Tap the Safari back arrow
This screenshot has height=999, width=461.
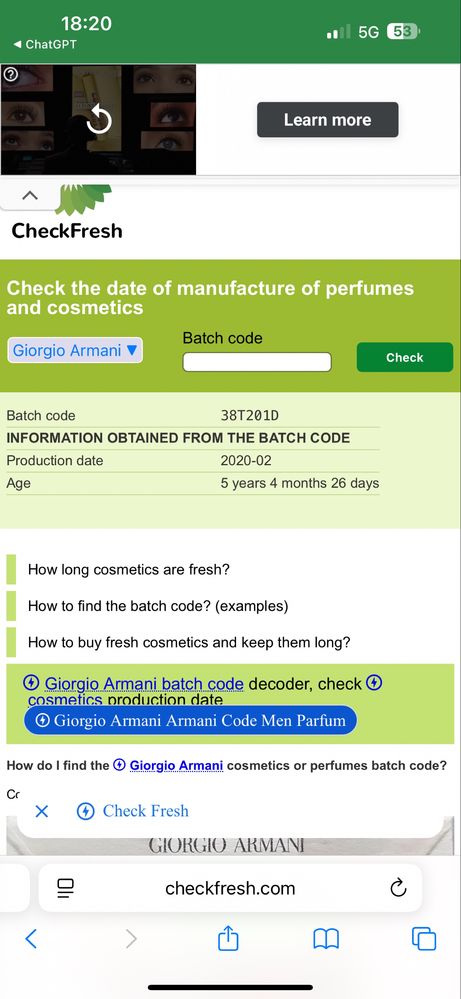coord(31,938)
